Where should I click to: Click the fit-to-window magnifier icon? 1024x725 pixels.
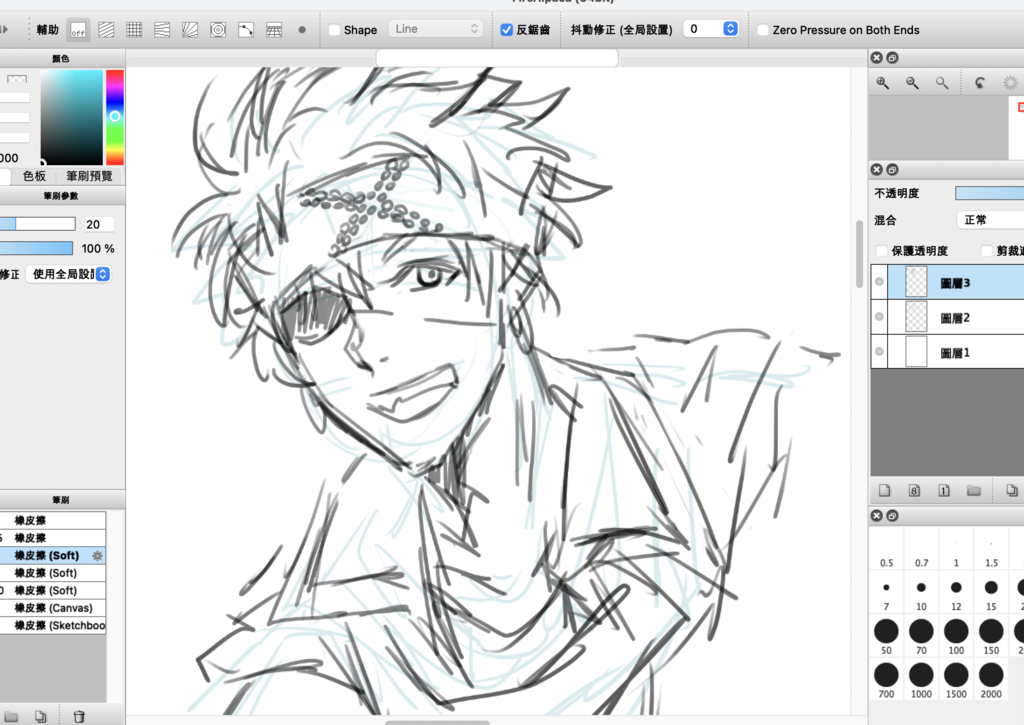[942, 83]
